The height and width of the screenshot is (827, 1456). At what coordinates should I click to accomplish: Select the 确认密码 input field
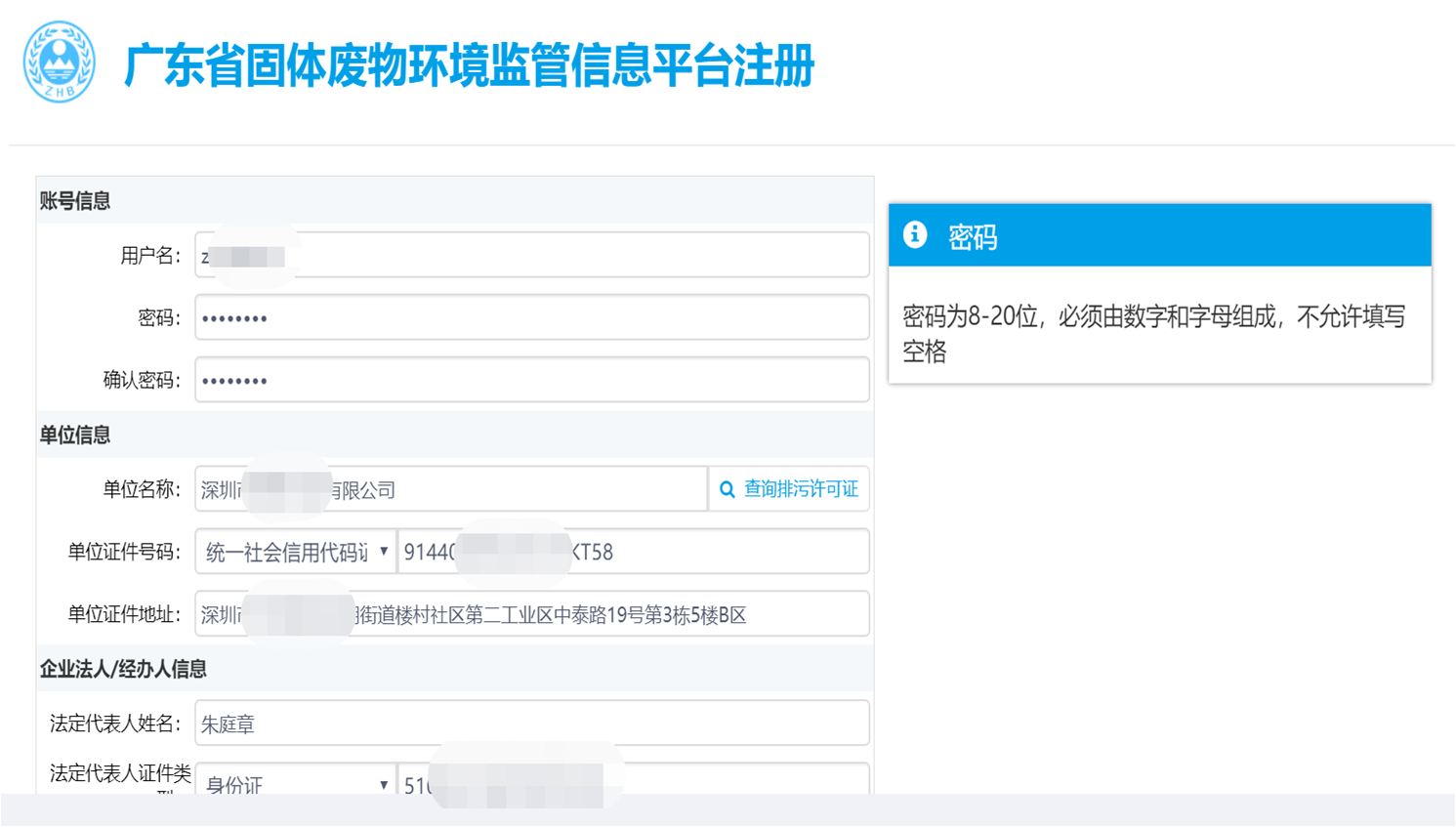coord(532,381)
